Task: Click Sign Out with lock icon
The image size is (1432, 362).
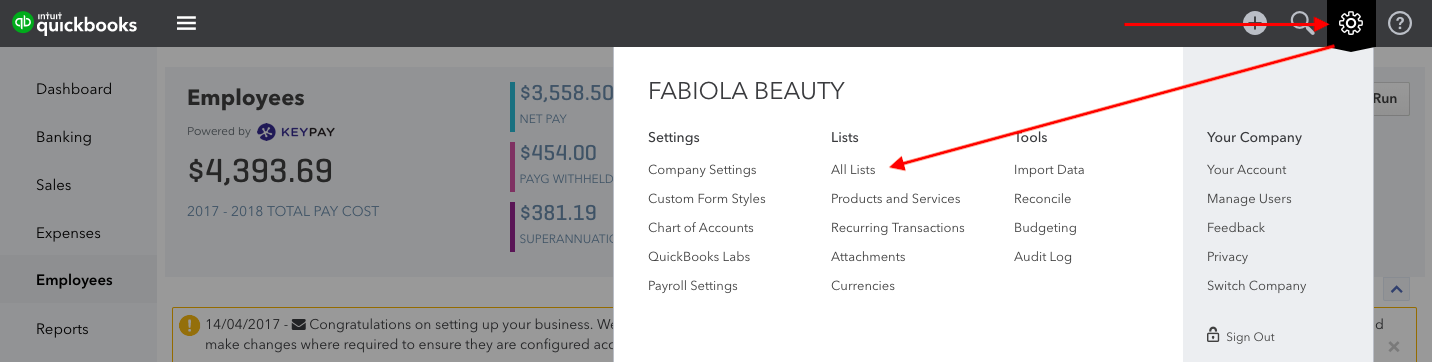Action: coord(1241,336)
